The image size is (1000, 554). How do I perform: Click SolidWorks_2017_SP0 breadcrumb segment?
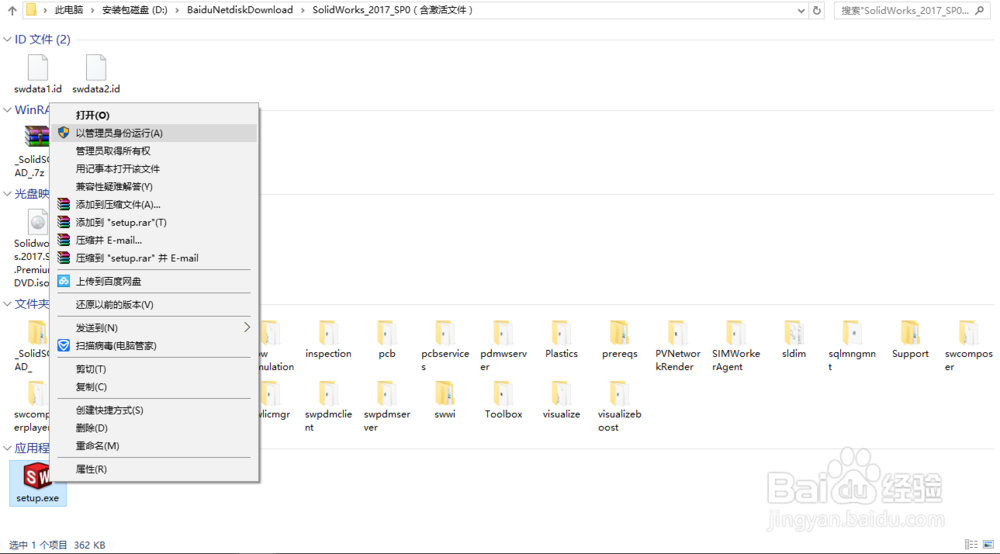click(x=392, y=10)
